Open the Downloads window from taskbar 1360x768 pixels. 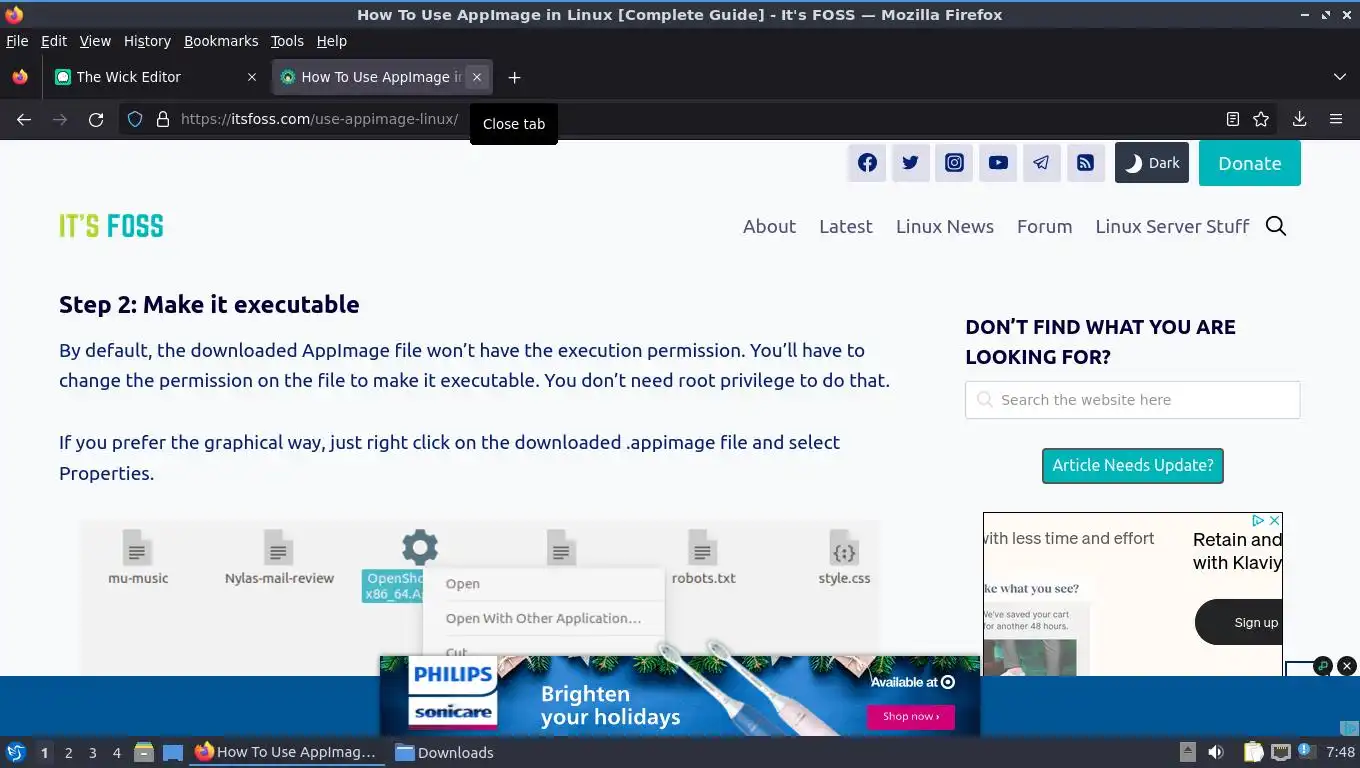444,752
